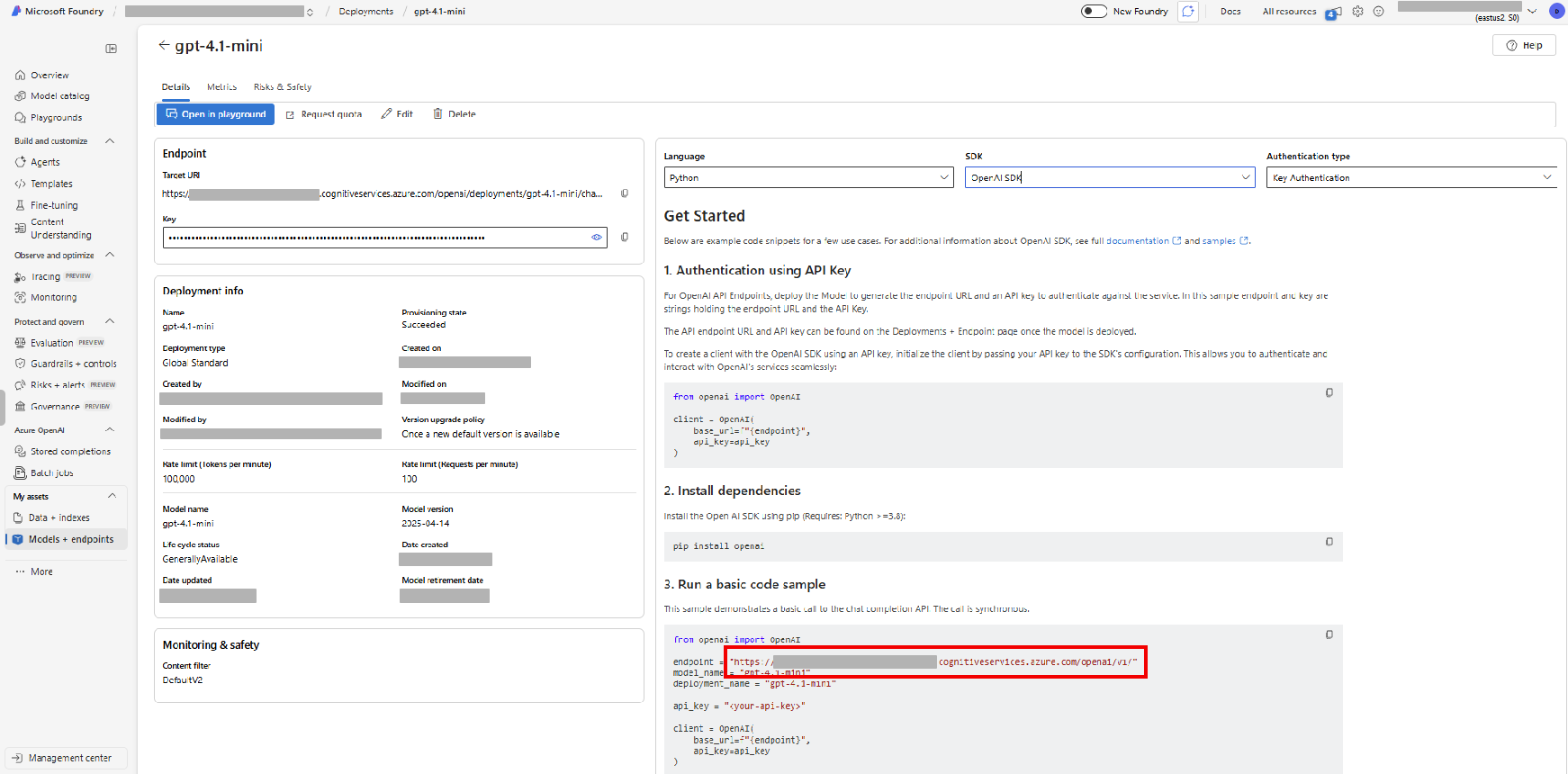Delete the gpt-4.1-mini deployment
The width and height of the screenshot is (1568, 774).
455,114
